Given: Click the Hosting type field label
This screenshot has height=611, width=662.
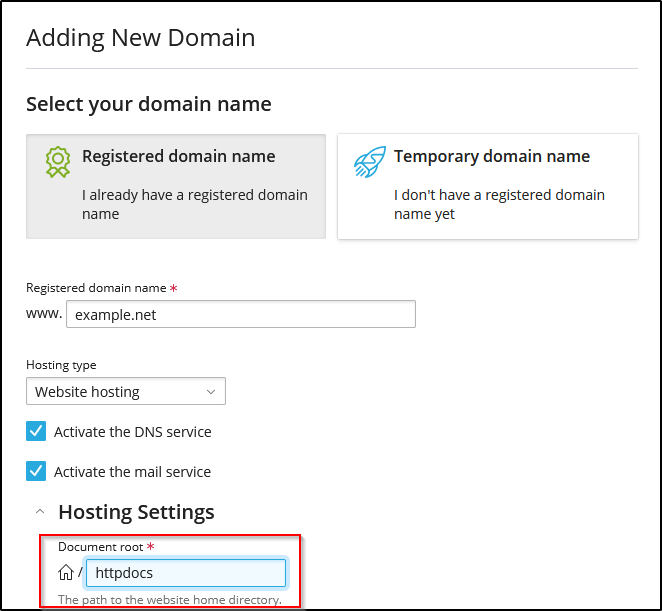Looking at the screenshot, I should 61,365.
